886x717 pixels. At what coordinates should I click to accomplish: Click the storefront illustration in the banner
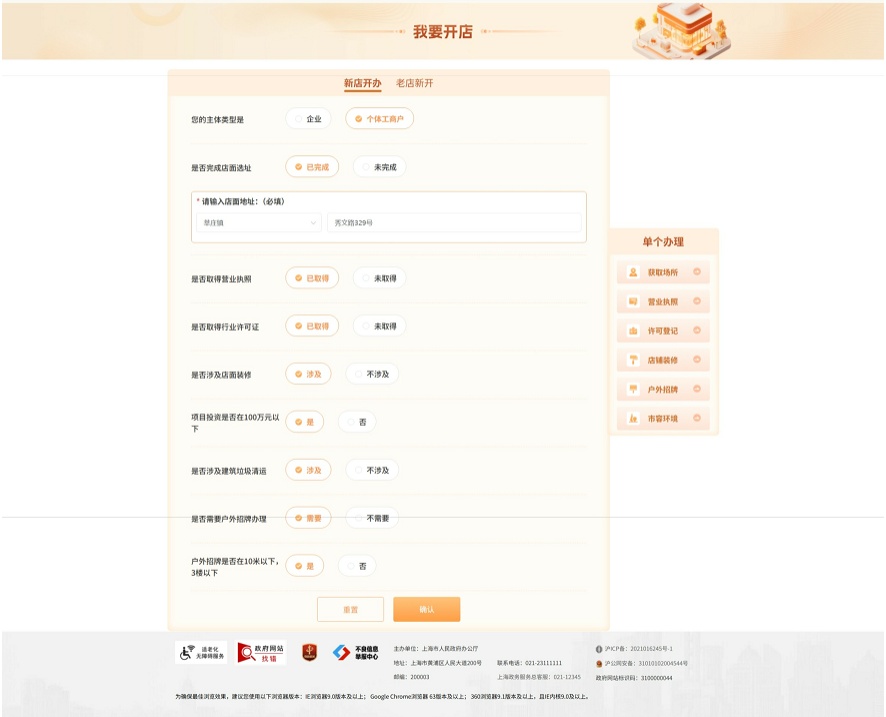pos(682,31)
